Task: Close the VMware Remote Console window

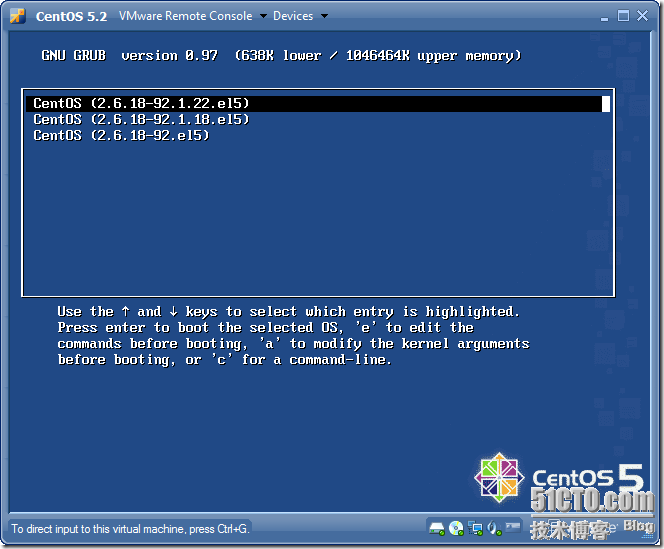Action: pyautogui.click(x=642, y=16)
